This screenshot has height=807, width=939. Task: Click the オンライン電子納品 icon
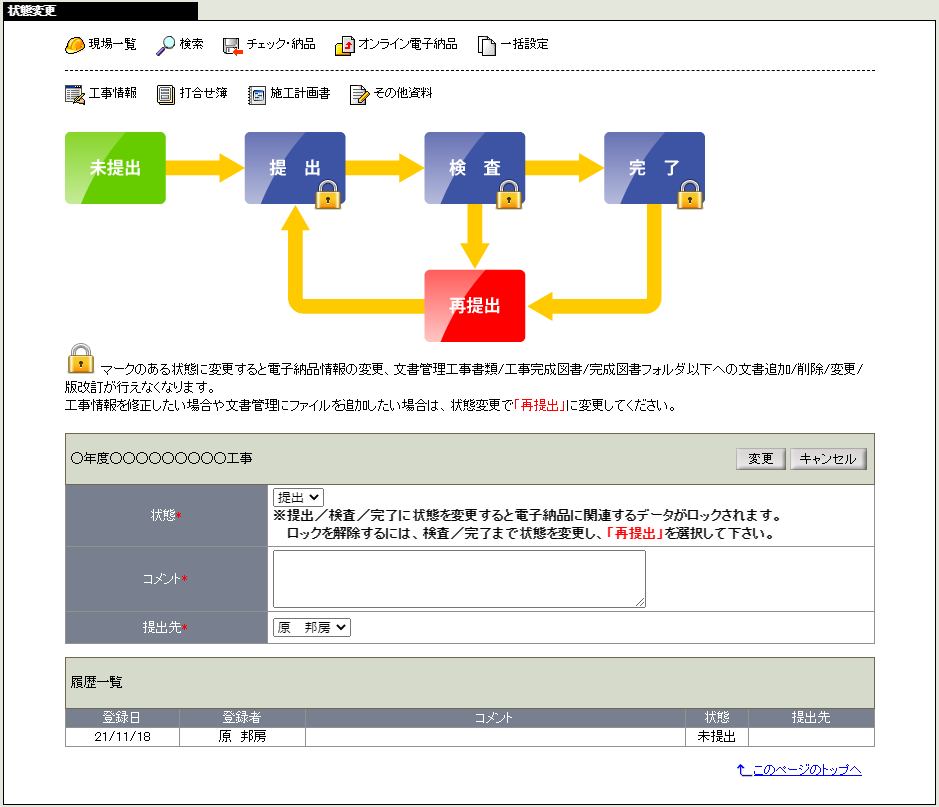344,46
